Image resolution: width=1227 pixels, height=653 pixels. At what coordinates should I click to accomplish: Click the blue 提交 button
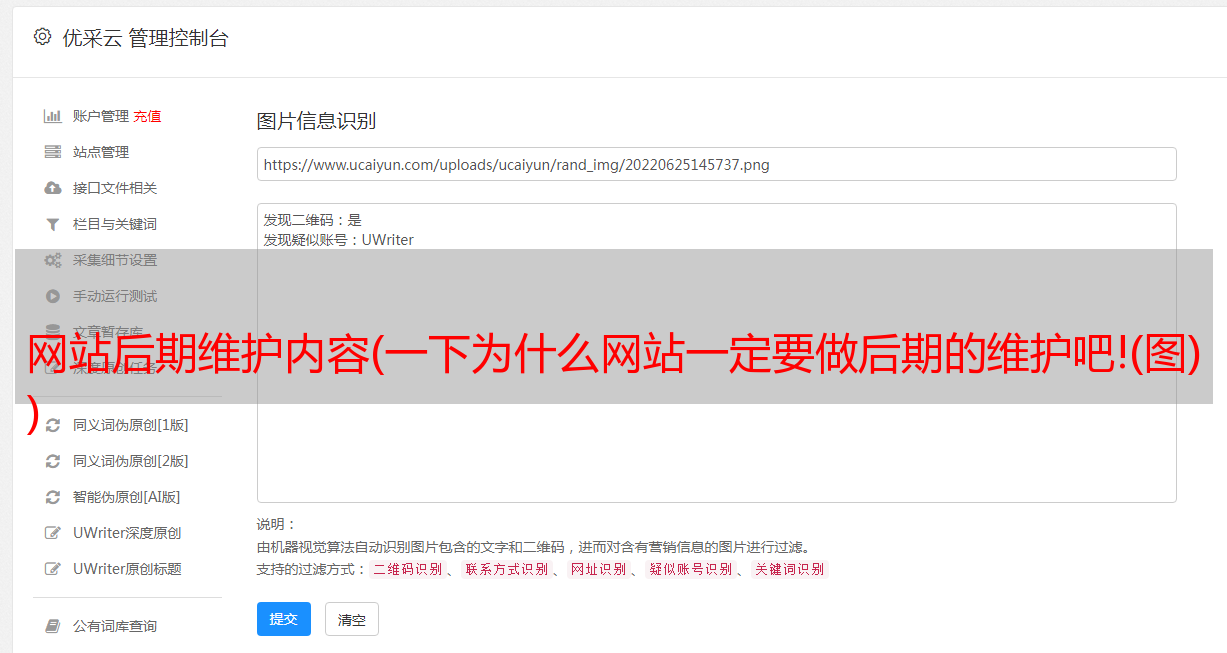click(x=284, y=619)
